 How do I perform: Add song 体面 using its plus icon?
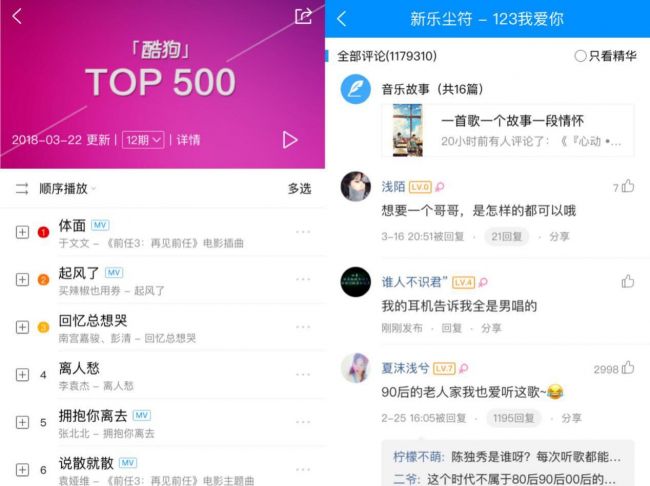coord(22,232)
